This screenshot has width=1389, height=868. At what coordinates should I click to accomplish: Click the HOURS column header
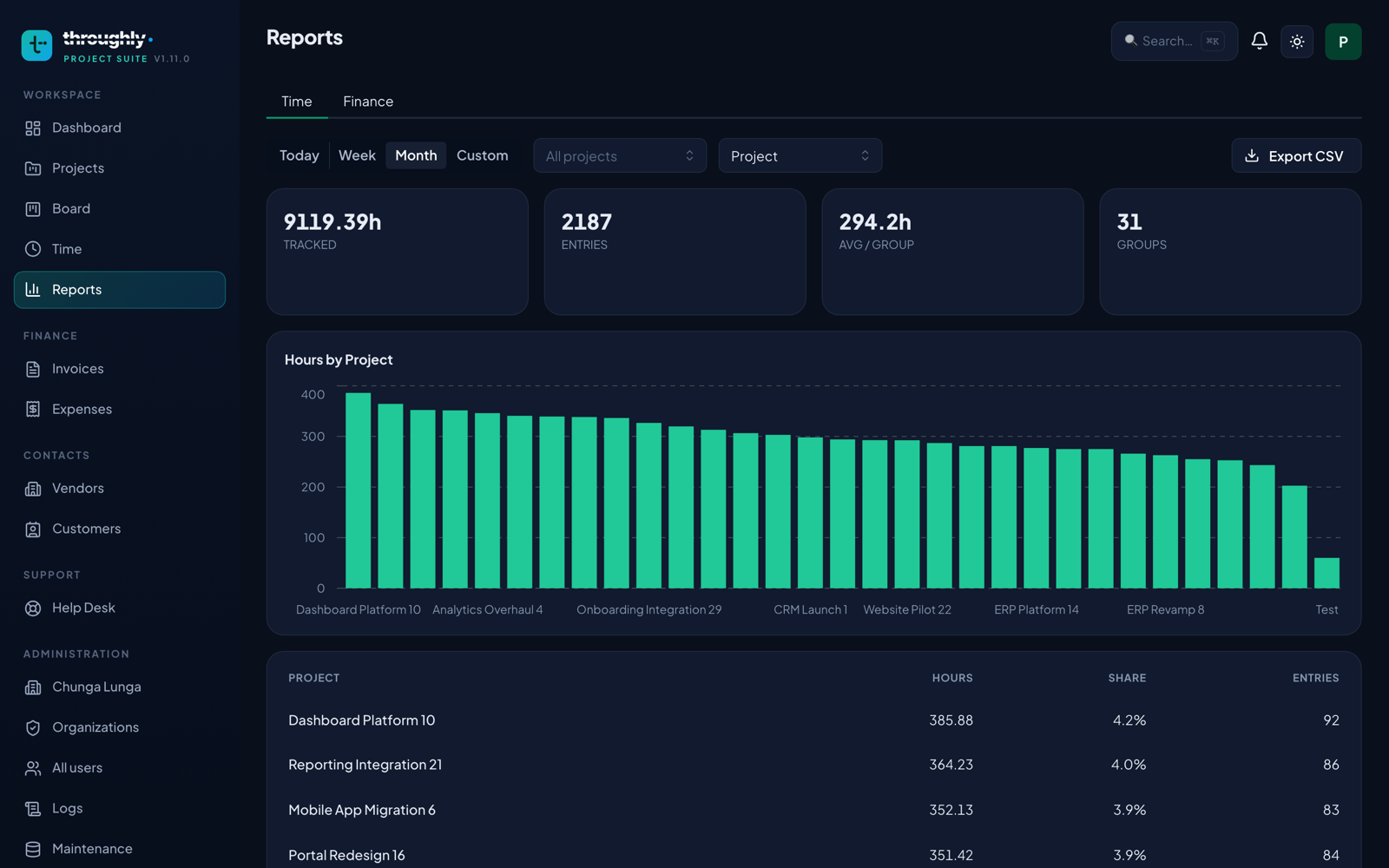(952, 678)
